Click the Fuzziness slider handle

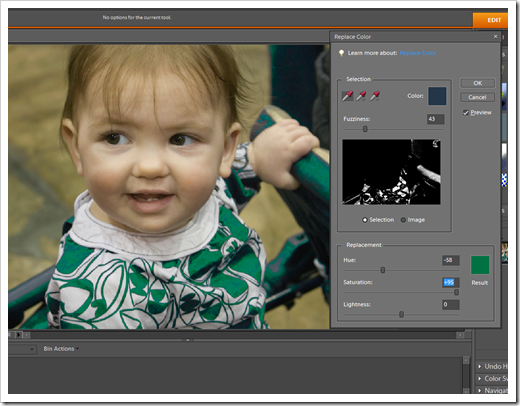[x=365, y=129]
